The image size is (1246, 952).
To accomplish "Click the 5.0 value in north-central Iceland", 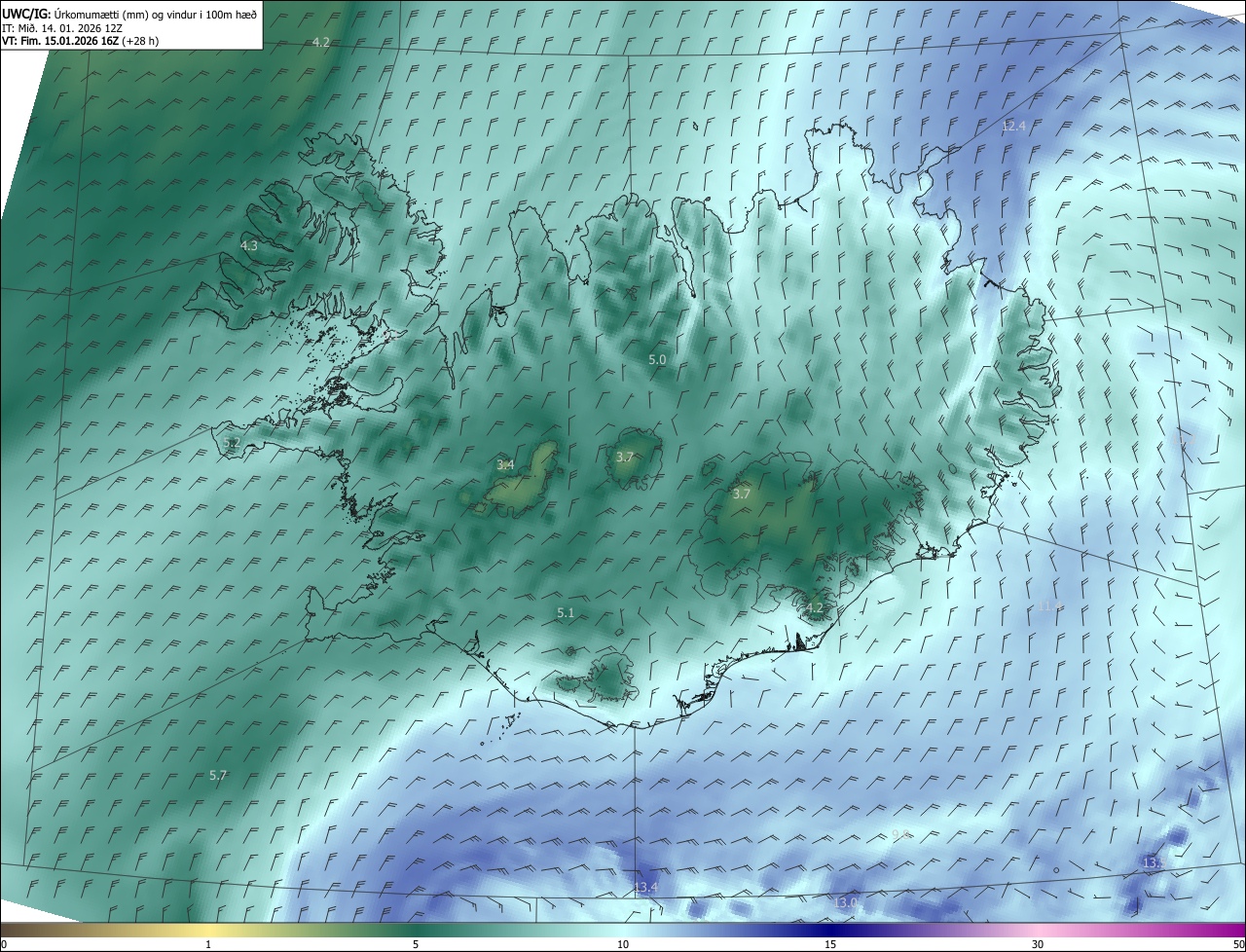I will coord(657,360).
